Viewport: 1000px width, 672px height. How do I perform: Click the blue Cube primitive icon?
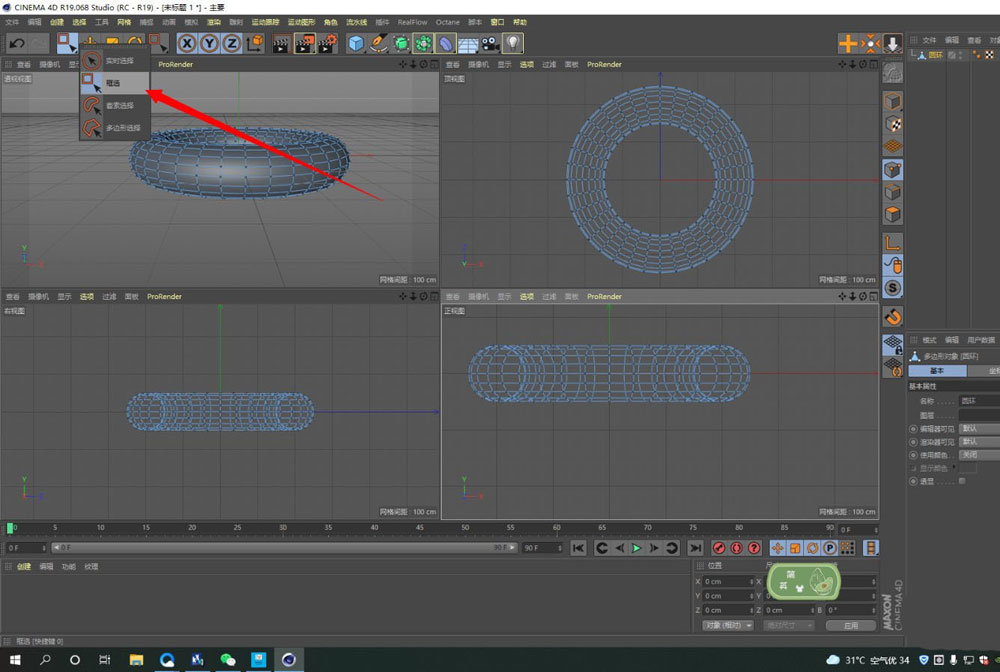coord(356,43)
